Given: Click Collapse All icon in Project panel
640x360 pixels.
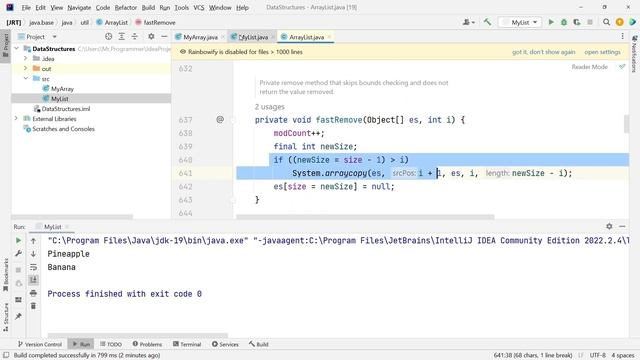Looking at the screenshot, I should coord(135,36).
